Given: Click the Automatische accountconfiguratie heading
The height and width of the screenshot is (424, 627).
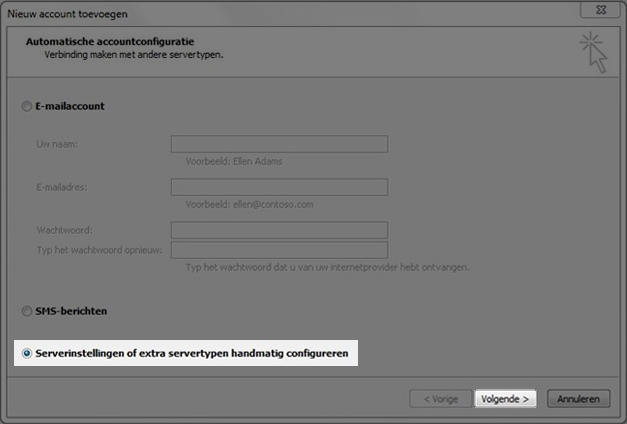Looking at the screenshot, I should [x=110, y=42].
